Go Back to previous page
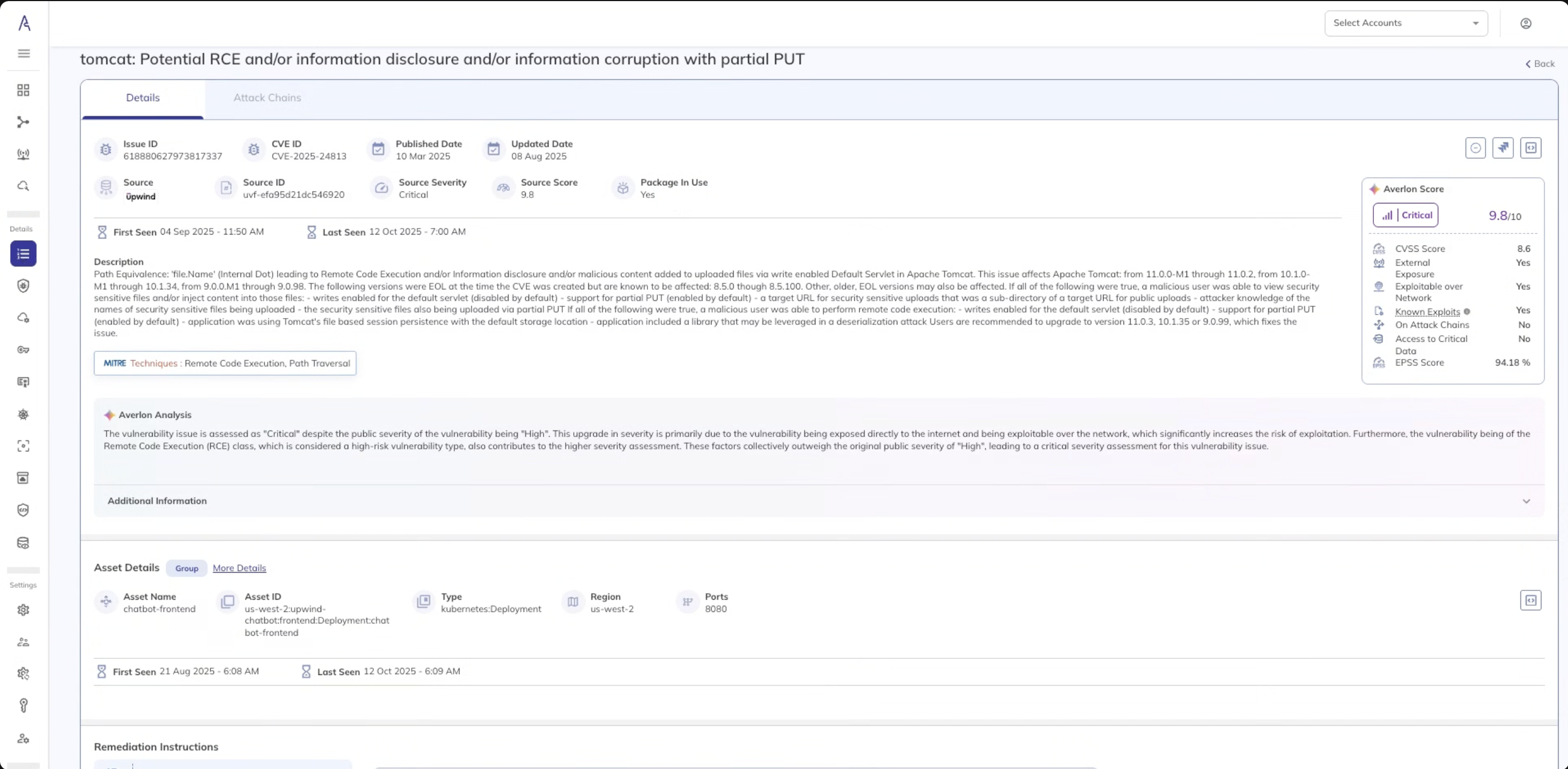 1539,64
